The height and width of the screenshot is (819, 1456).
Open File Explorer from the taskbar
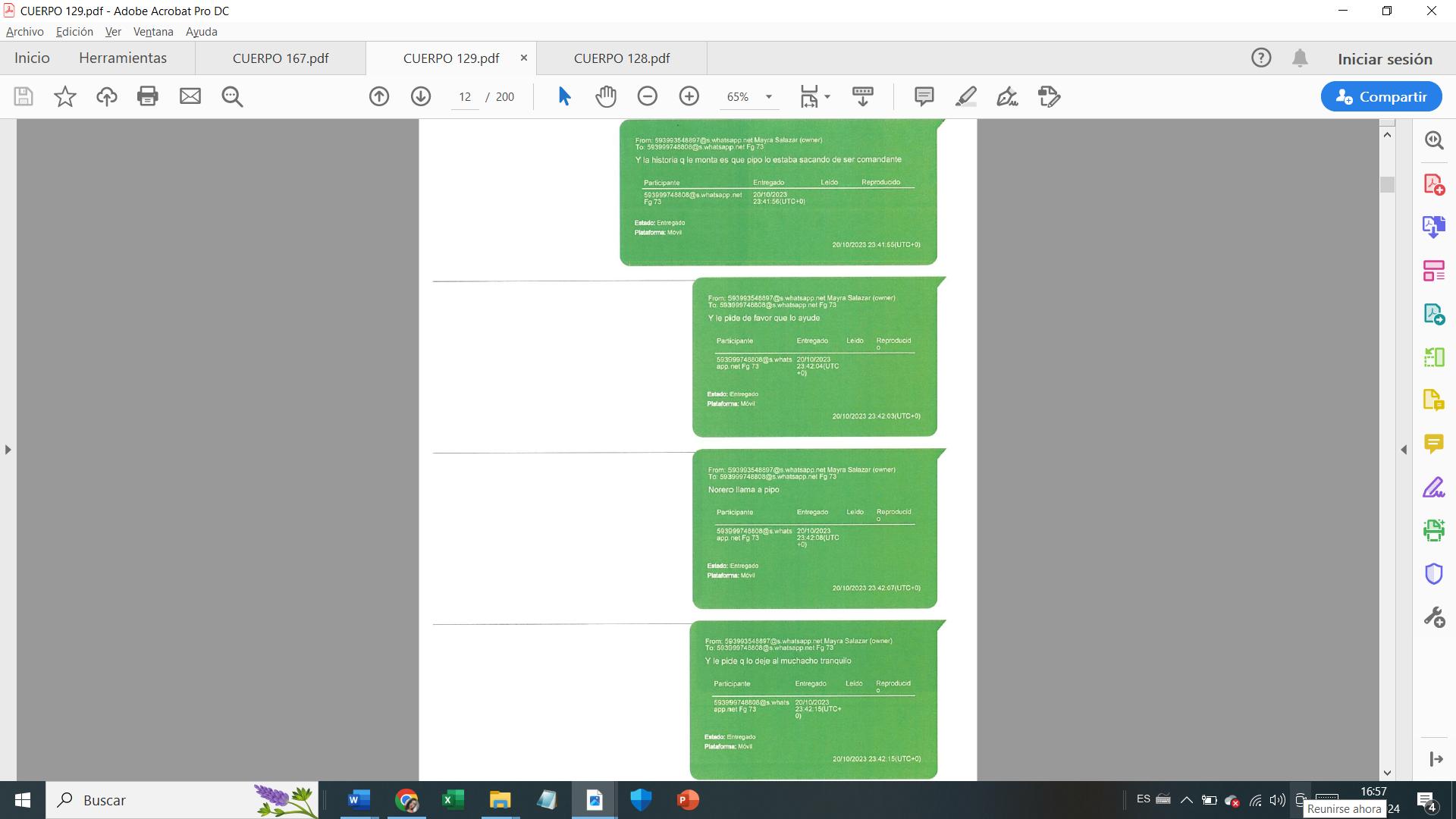point(500,800)
